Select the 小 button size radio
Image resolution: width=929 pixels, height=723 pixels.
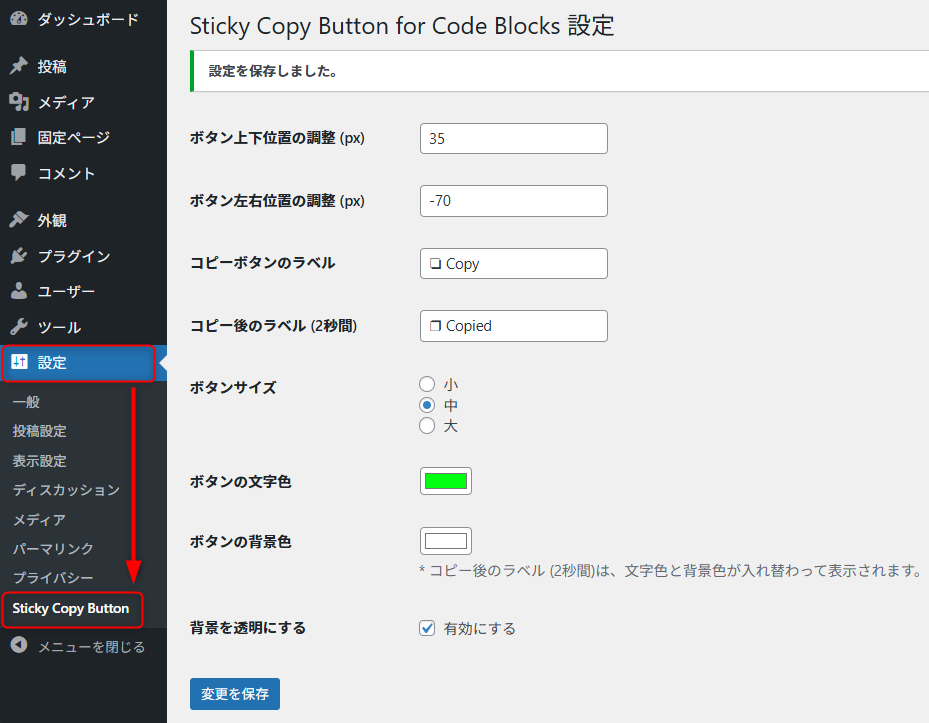427,384
